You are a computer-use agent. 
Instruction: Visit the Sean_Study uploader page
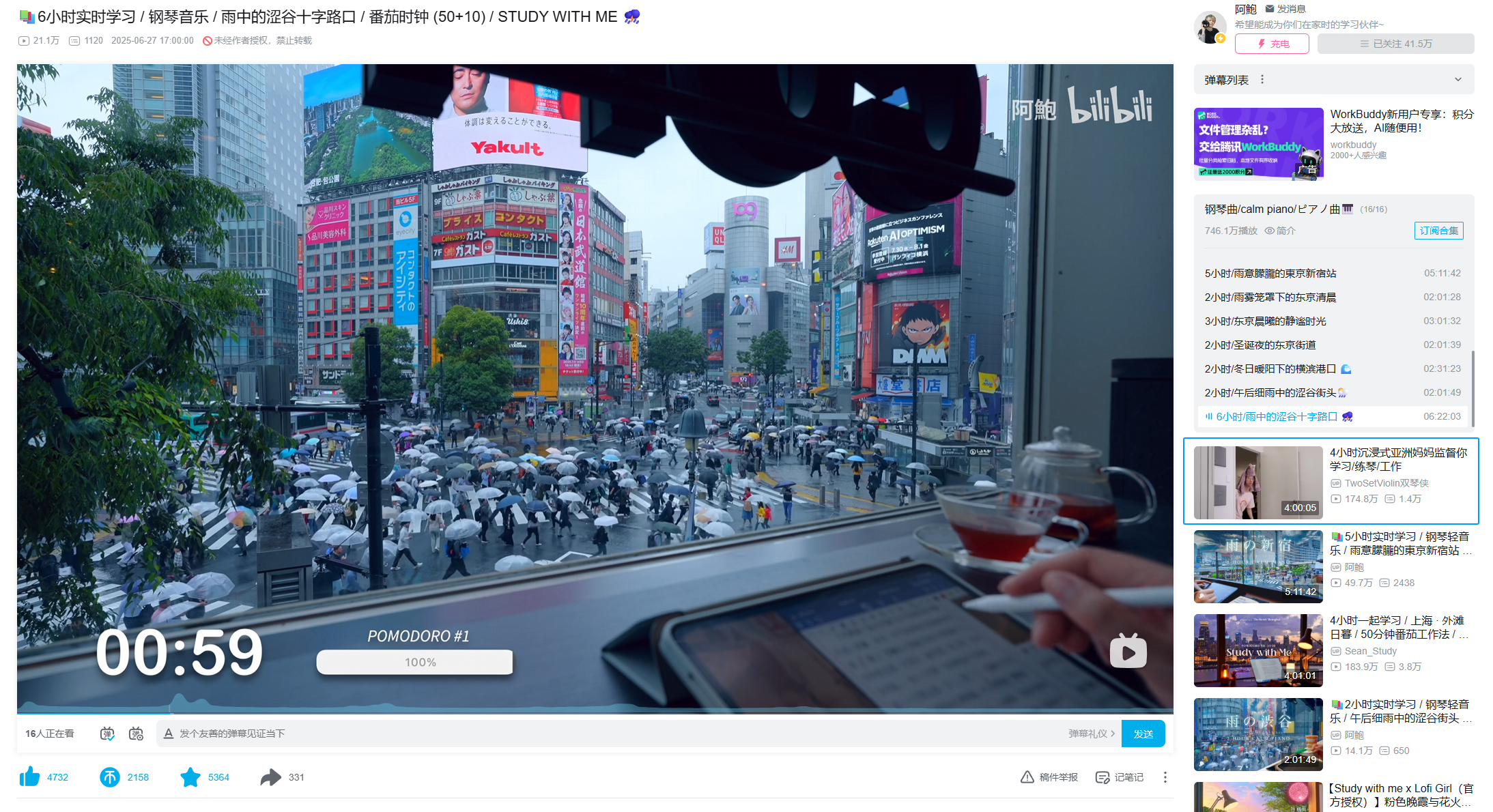pos(1371,651)
